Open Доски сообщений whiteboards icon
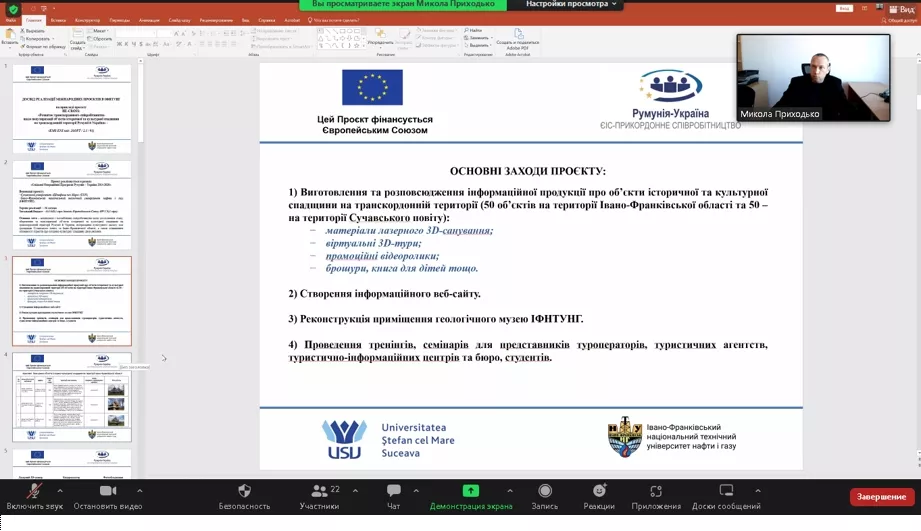The height and width of the screenshot is (531, 921). click(x=726, y=492)
